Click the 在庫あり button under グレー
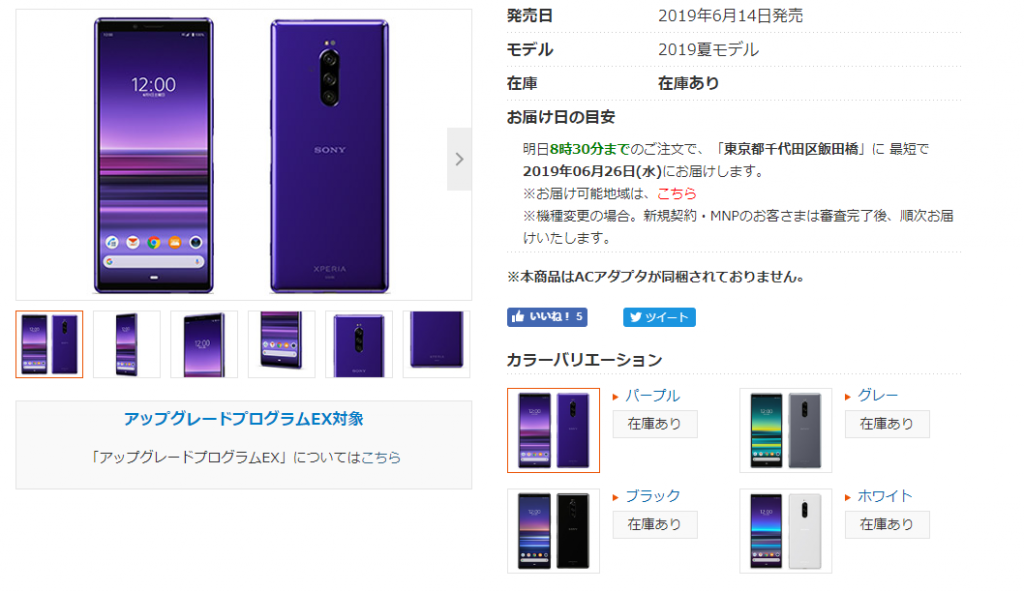Screen dimensions: 1024x592 [x=887, y=424]
